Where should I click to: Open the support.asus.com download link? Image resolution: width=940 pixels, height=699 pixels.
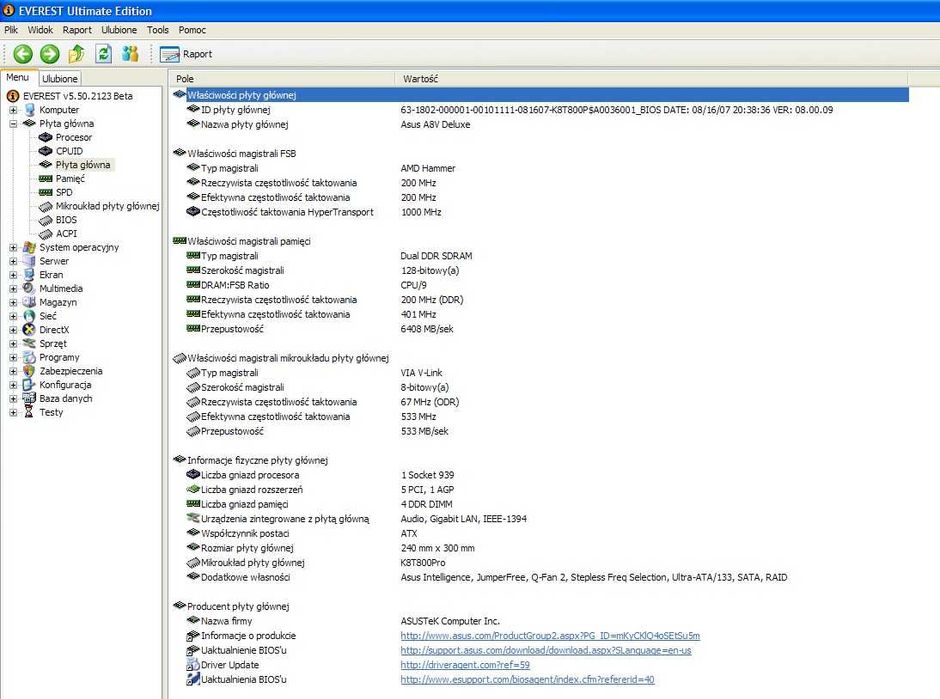546,650
